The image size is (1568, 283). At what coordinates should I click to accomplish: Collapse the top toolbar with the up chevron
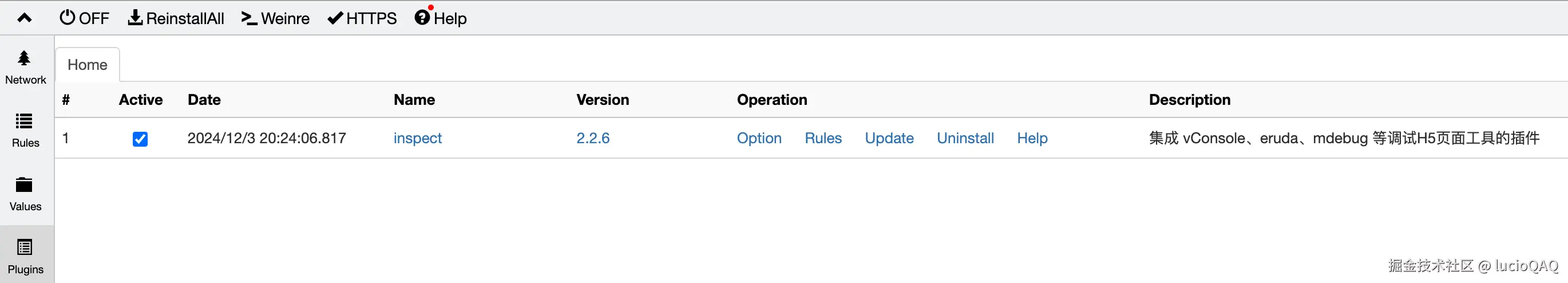pos(25,18)
